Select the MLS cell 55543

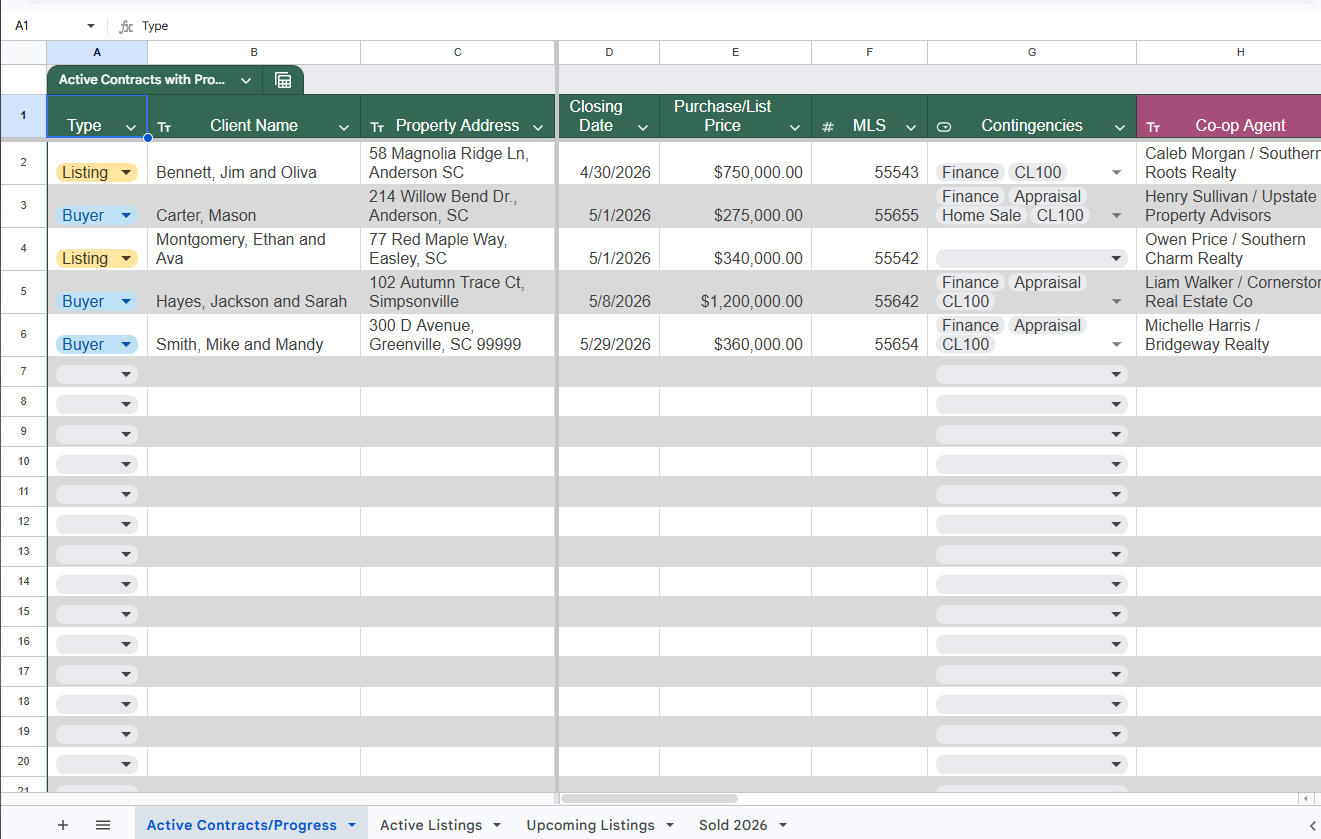(x=869, y=162)
